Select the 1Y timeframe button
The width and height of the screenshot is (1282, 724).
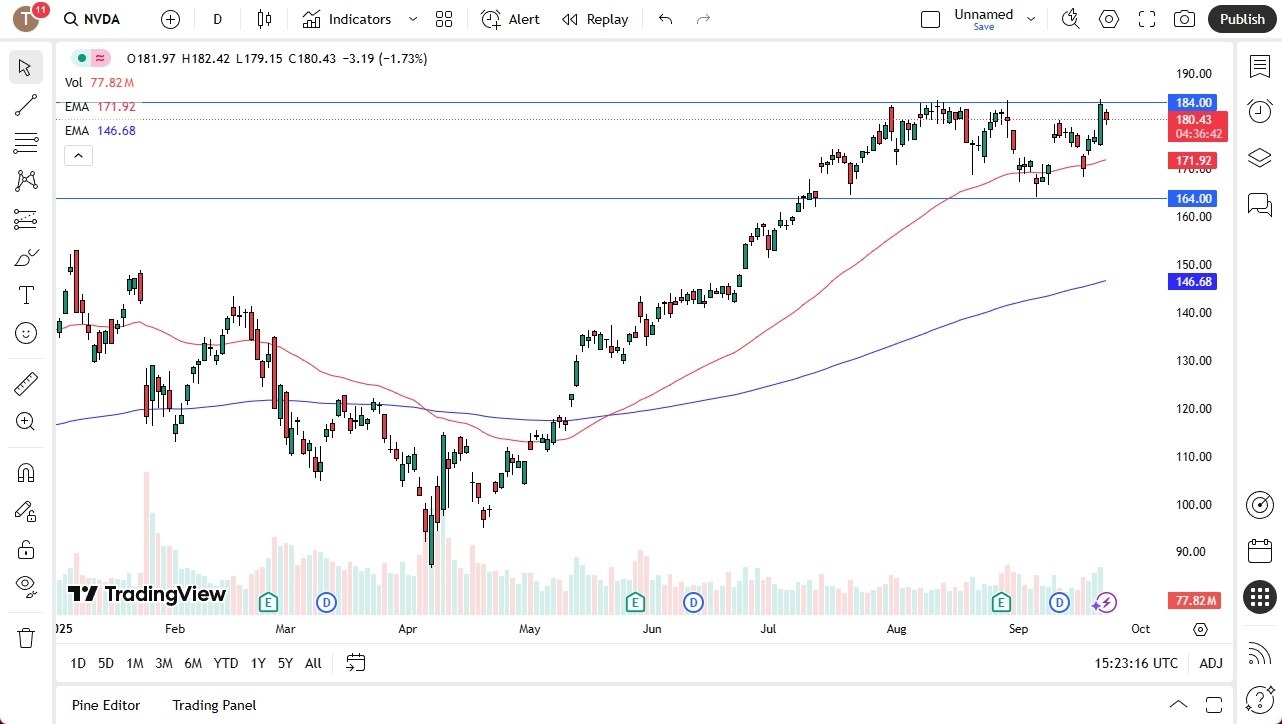257,663
